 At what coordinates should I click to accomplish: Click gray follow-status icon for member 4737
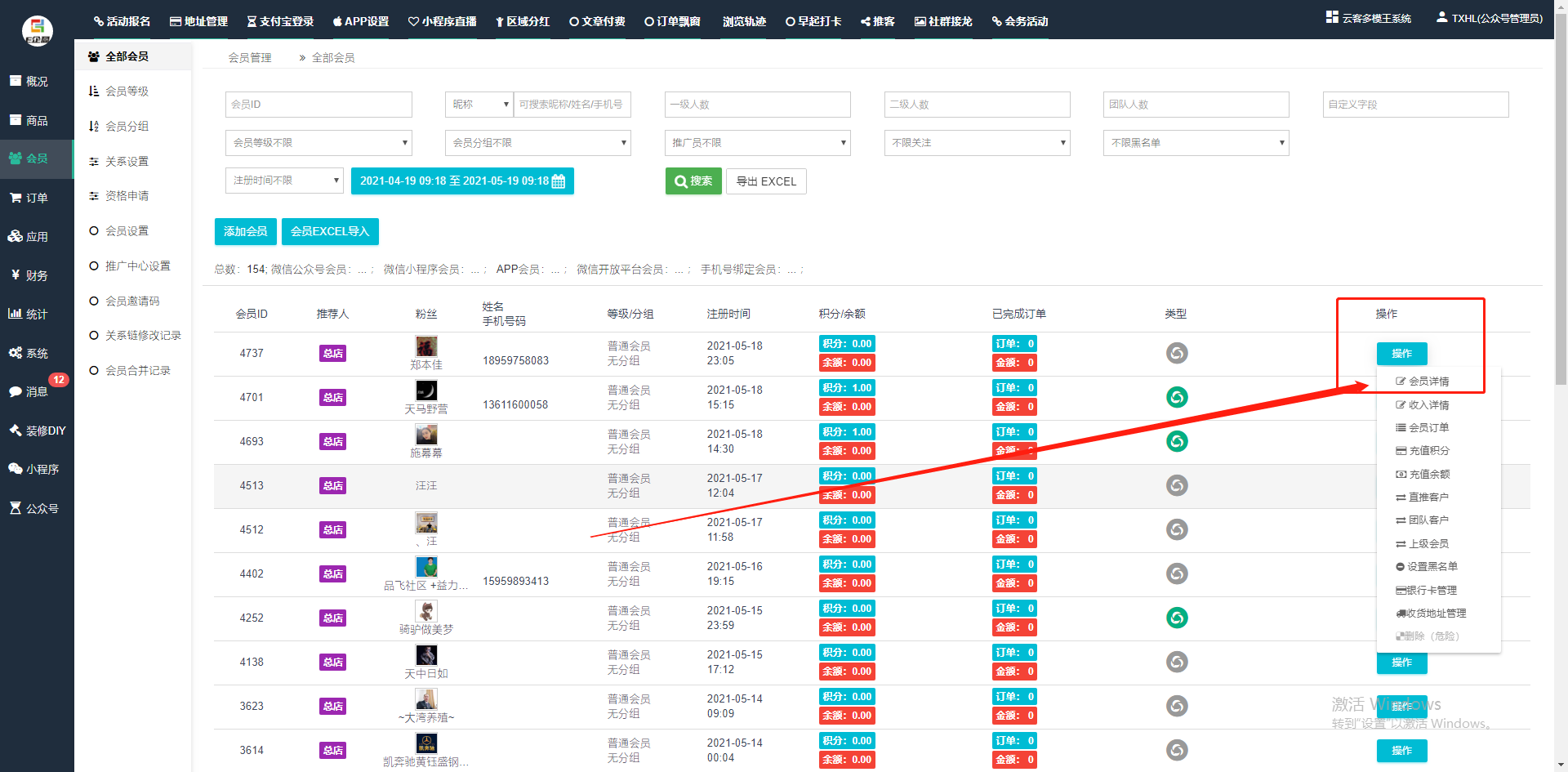tap(1176, 354)
